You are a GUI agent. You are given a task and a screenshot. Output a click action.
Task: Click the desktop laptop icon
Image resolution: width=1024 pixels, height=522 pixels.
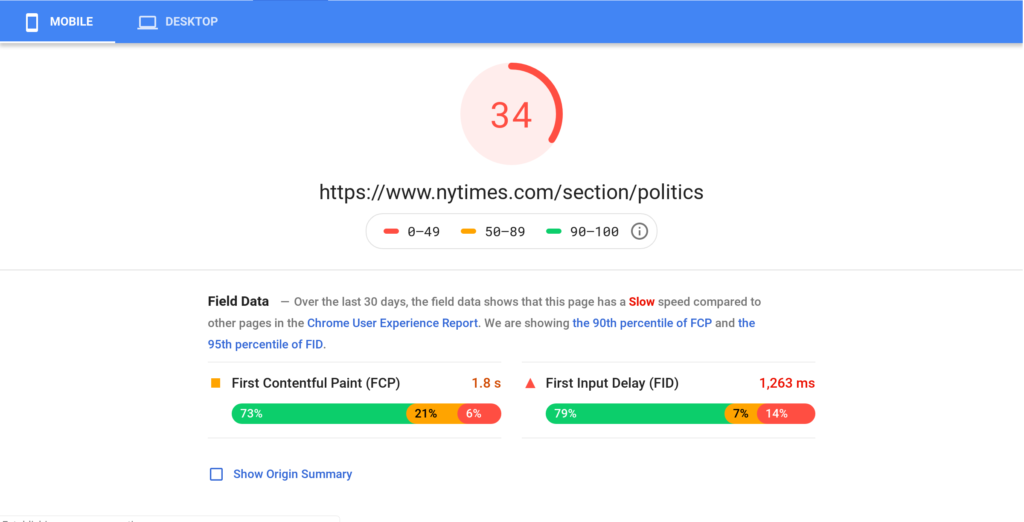tap(148, 22)
